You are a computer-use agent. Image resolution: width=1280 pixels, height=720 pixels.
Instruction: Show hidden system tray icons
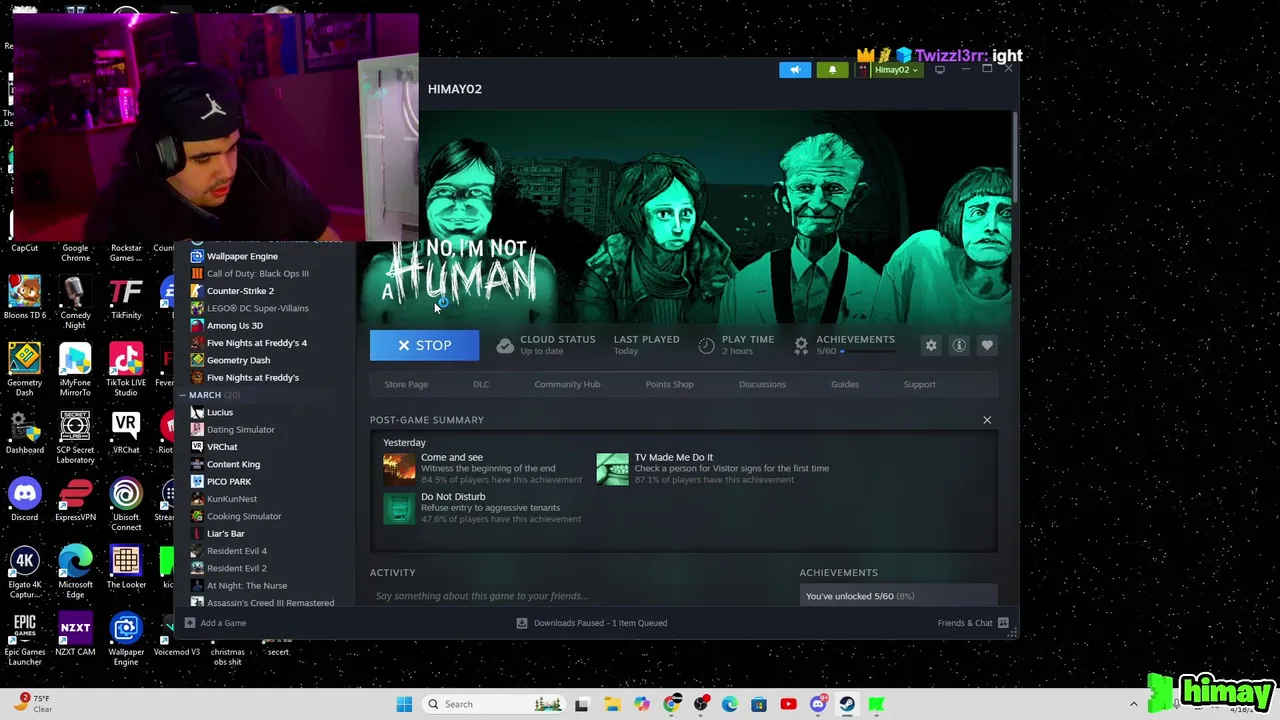coord(1133,704)
